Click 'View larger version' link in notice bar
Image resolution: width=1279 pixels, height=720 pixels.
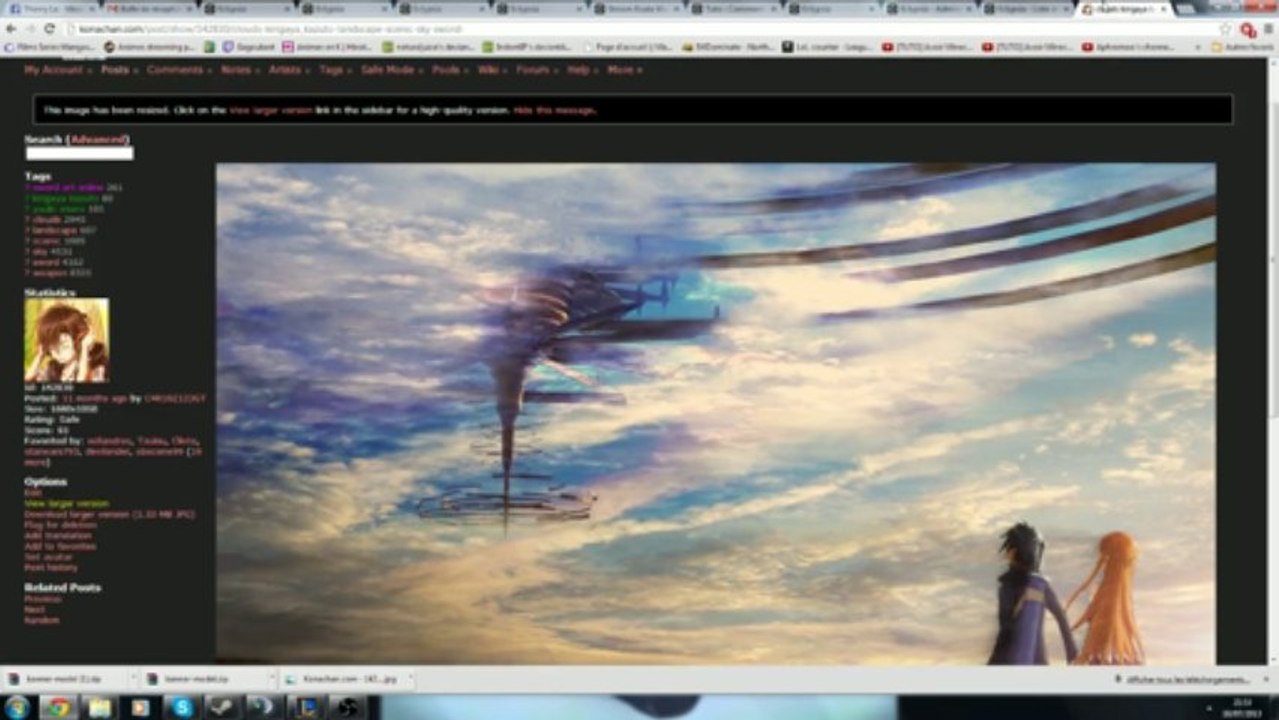271,110
